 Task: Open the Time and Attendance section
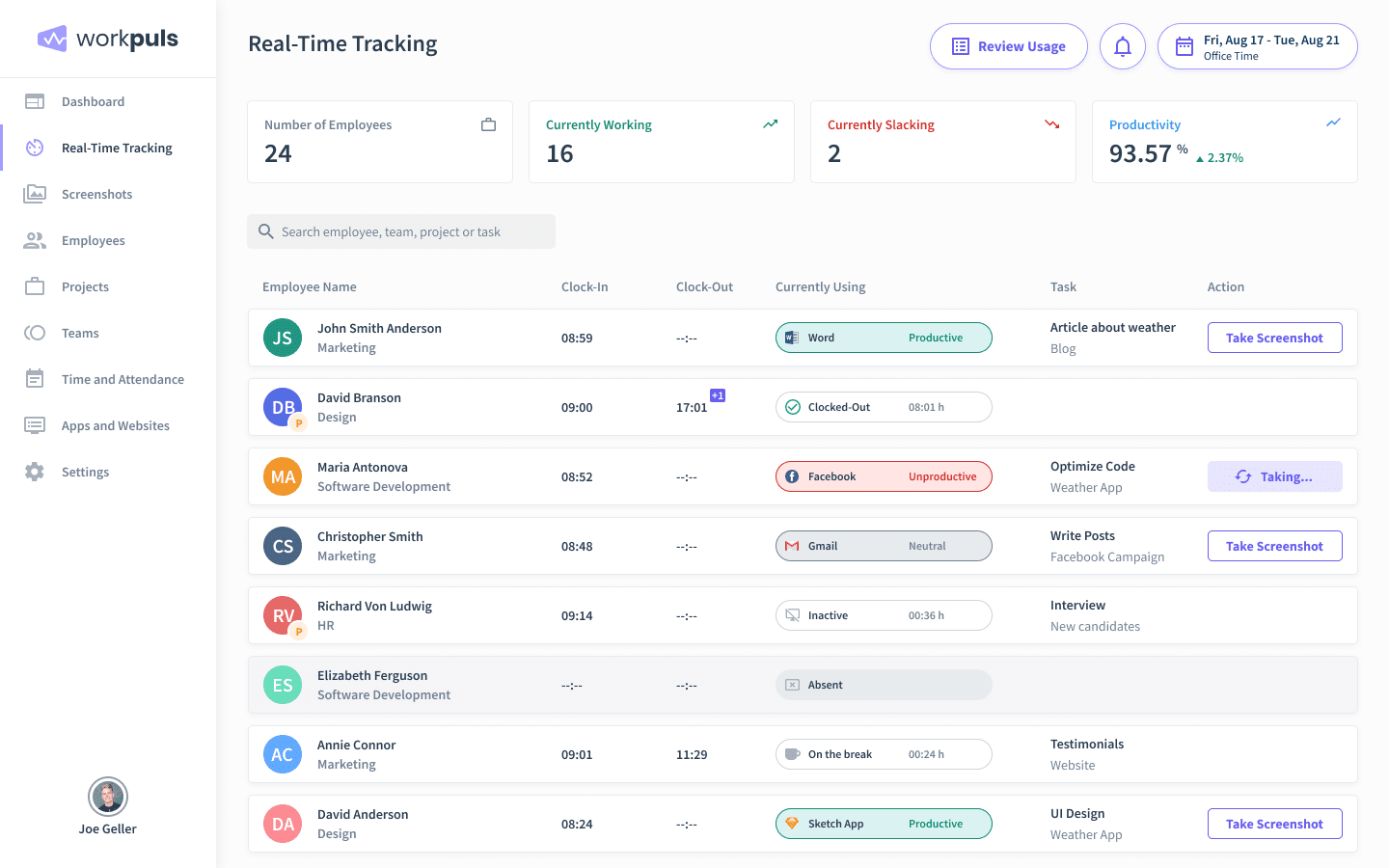pyautogui.click(x=33, y=379)
